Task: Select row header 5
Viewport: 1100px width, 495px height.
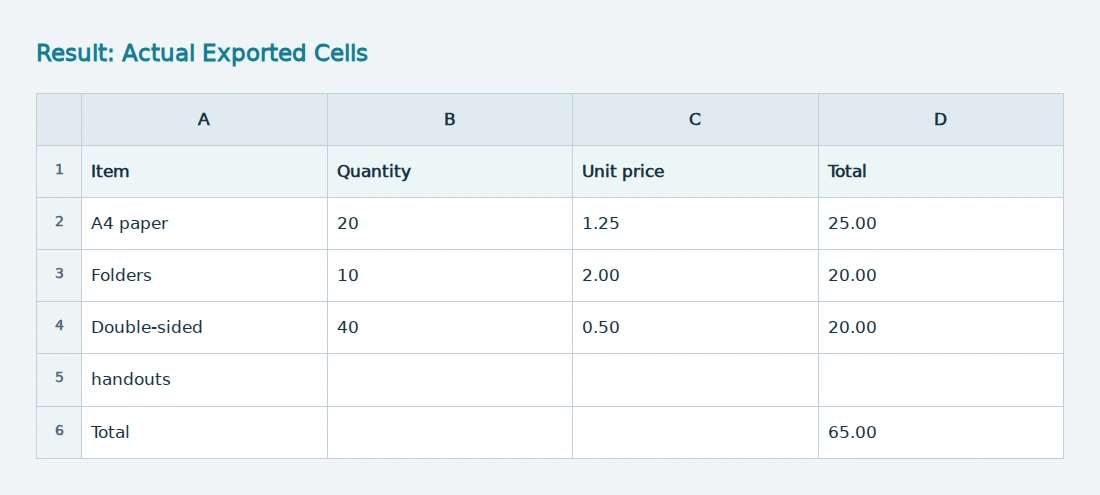Action: (59, 379)
